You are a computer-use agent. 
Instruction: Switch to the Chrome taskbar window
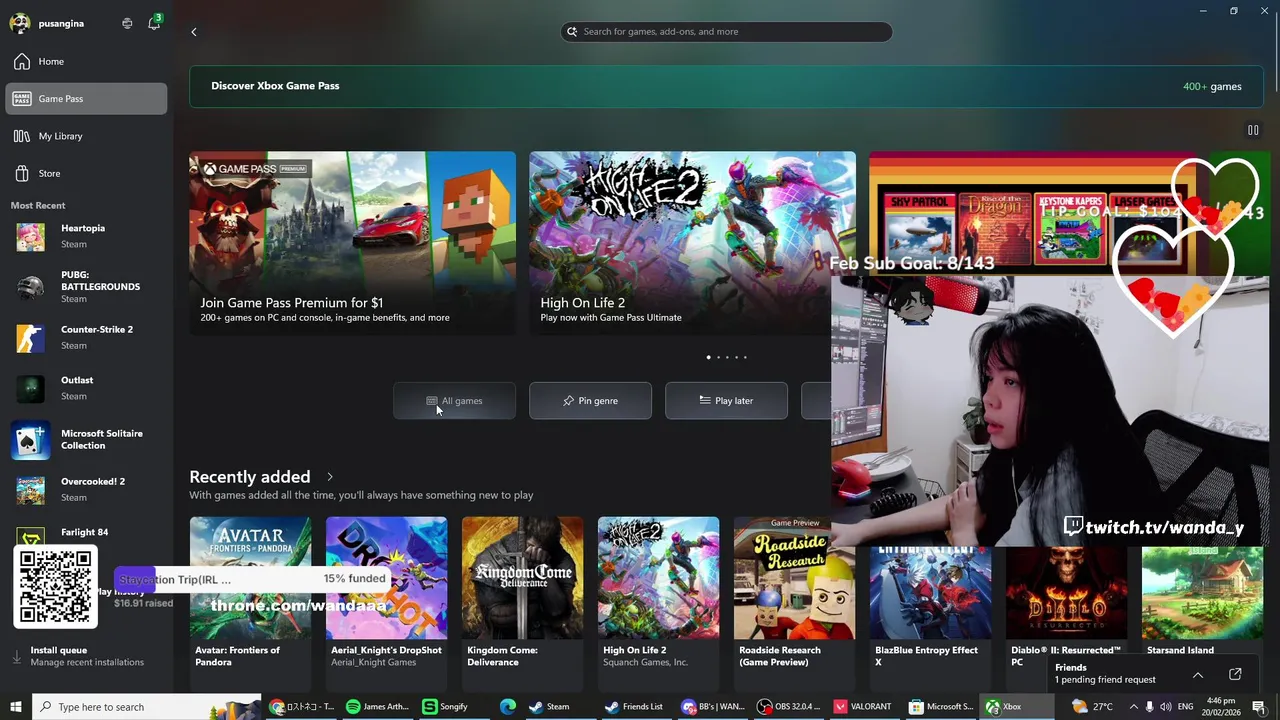(303, 707)
